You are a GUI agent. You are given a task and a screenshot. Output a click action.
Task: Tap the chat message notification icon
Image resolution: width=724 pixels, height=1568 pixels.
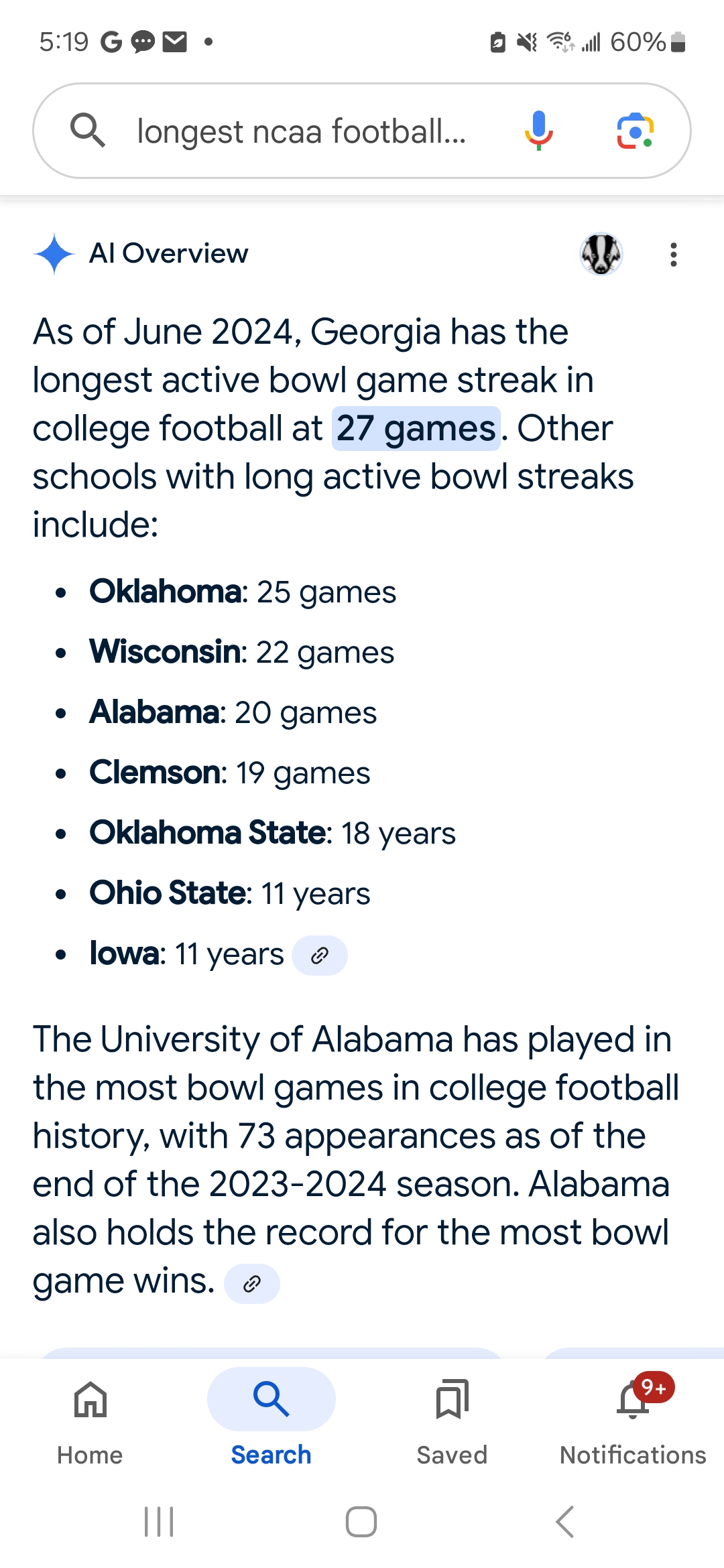click(143, 42)
